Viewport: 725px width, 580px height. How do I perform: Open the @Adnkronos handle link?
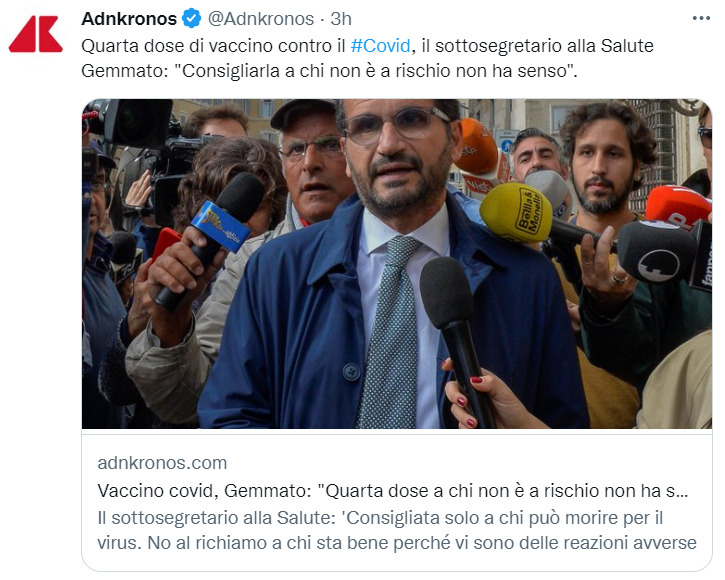click(261, 19)
